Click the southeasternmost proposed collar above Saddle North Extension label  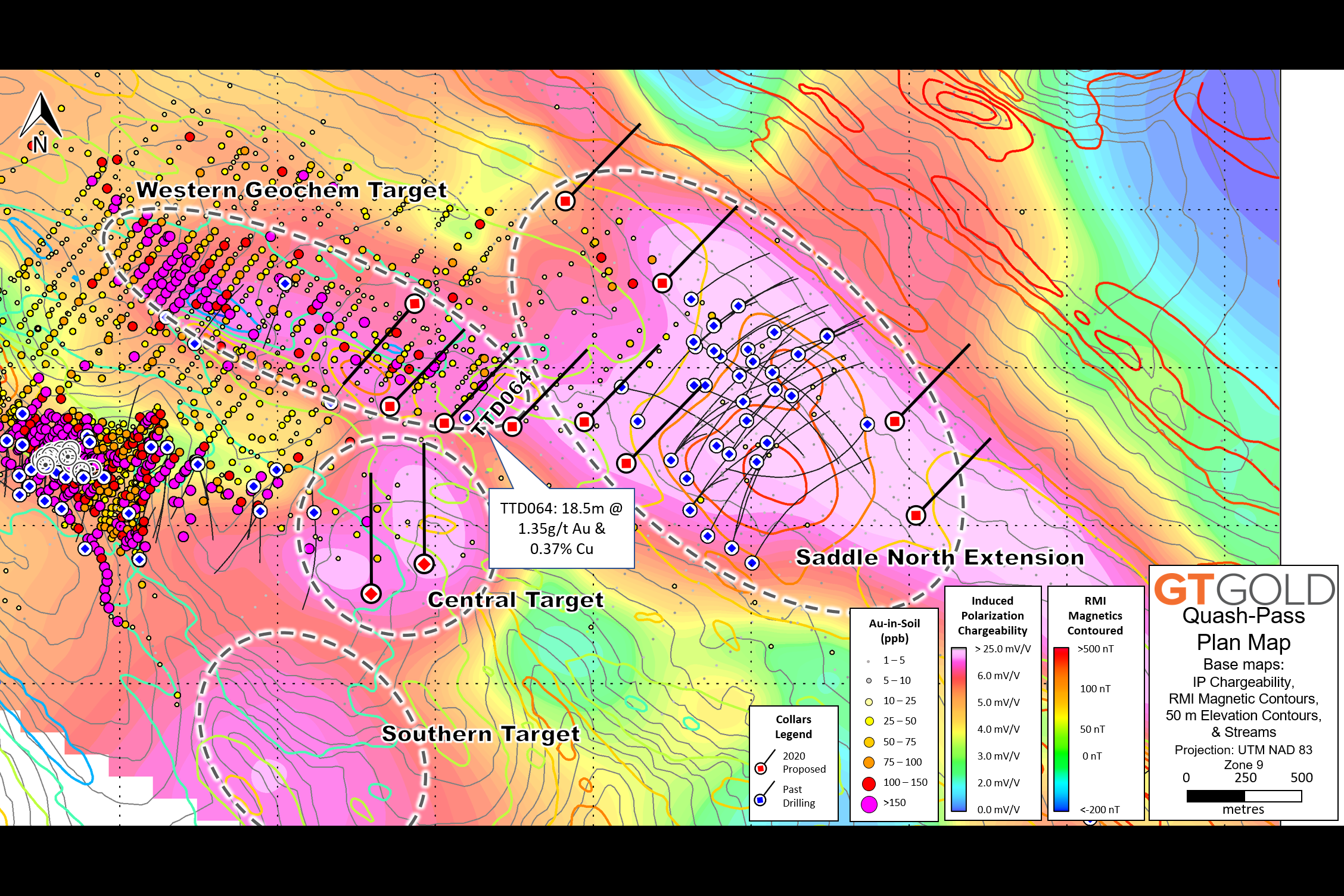point(916,515)
